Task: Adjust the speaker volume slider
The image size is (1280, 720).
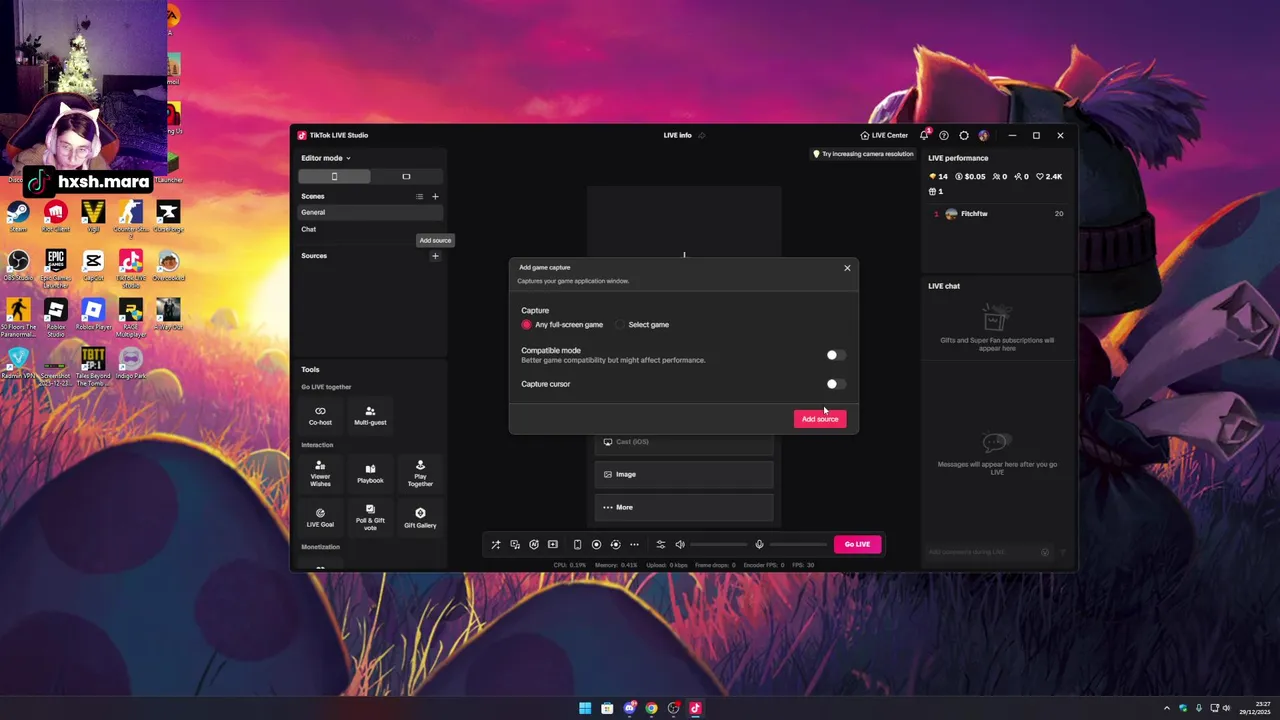Action: coord(718,544)
